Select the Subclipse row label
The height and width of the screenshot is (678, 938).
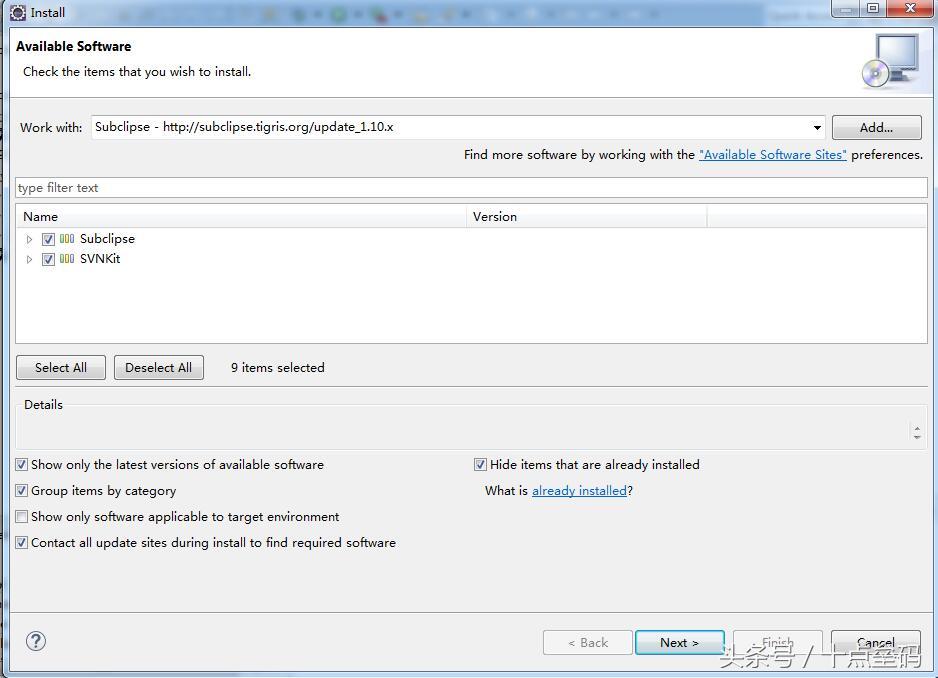coord(108,239)
